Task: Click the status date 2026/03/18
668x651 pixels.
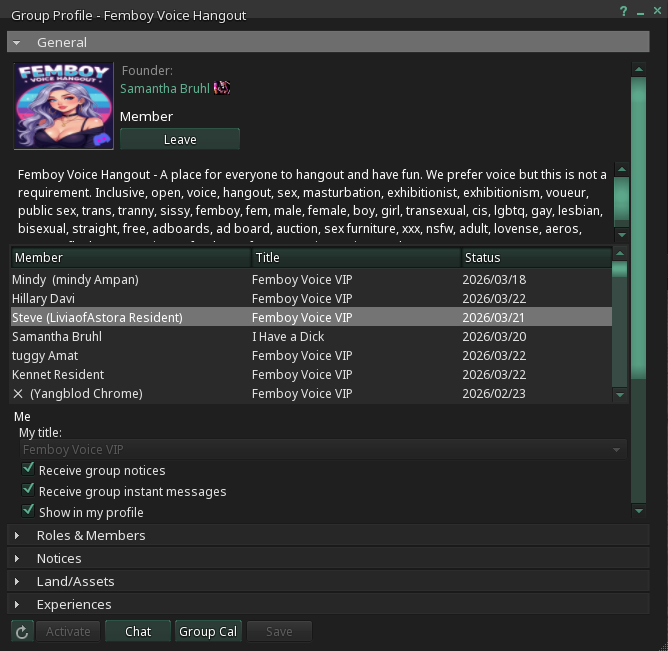Action: coord(494,279)
